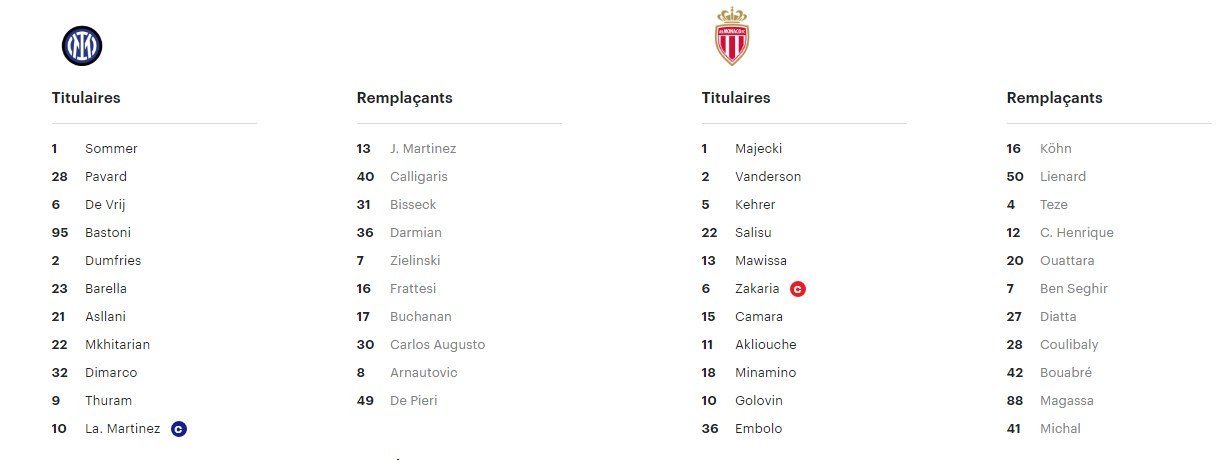Image resolution: width=1227 pixels, height=460 pixels.
Task: Select Inter's Titulaires heading
Action: (86, 98)
